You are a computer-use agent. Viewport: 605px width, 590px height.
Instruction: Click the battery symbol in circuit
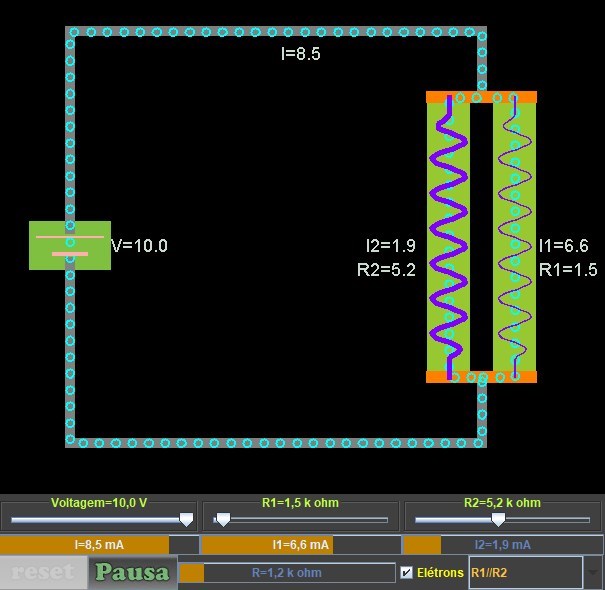tap(70, 245)
